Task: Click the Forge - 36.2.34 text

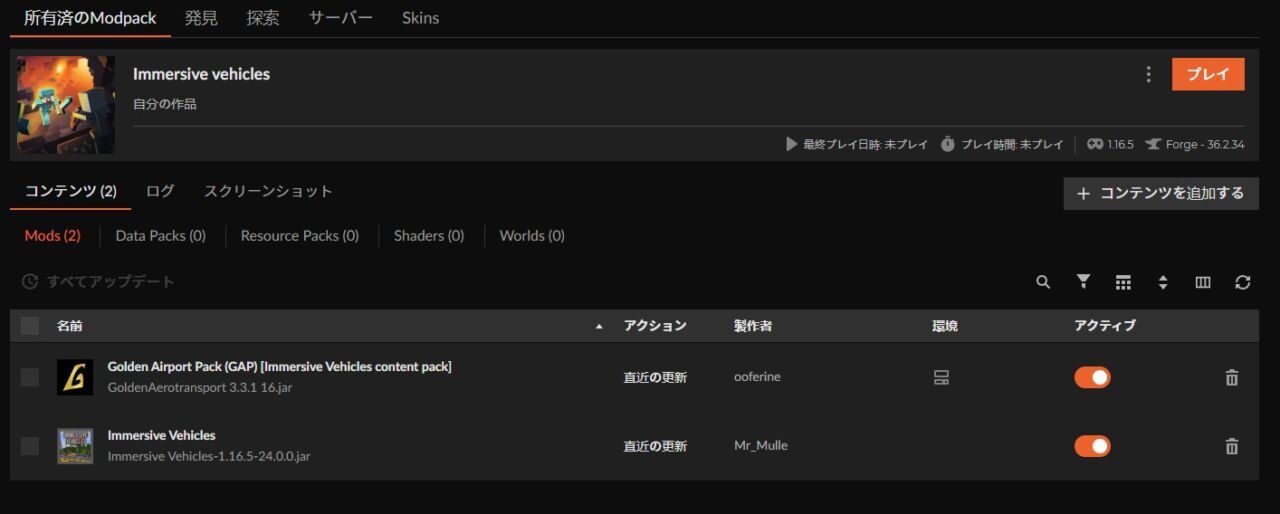Action: click(1205, 144)
